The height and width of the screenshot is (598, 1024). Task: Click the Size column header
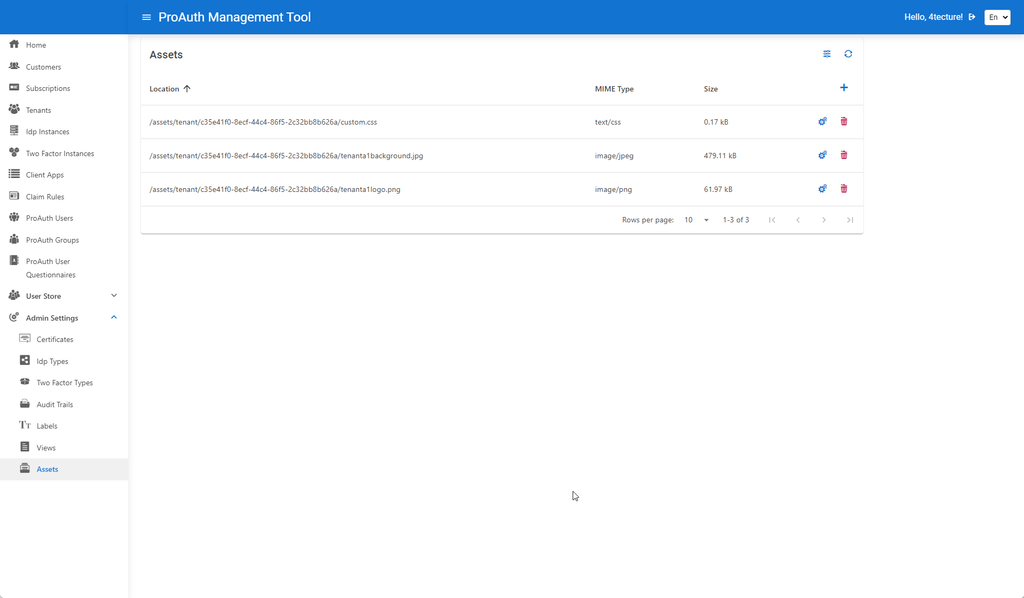click(711, 89)
